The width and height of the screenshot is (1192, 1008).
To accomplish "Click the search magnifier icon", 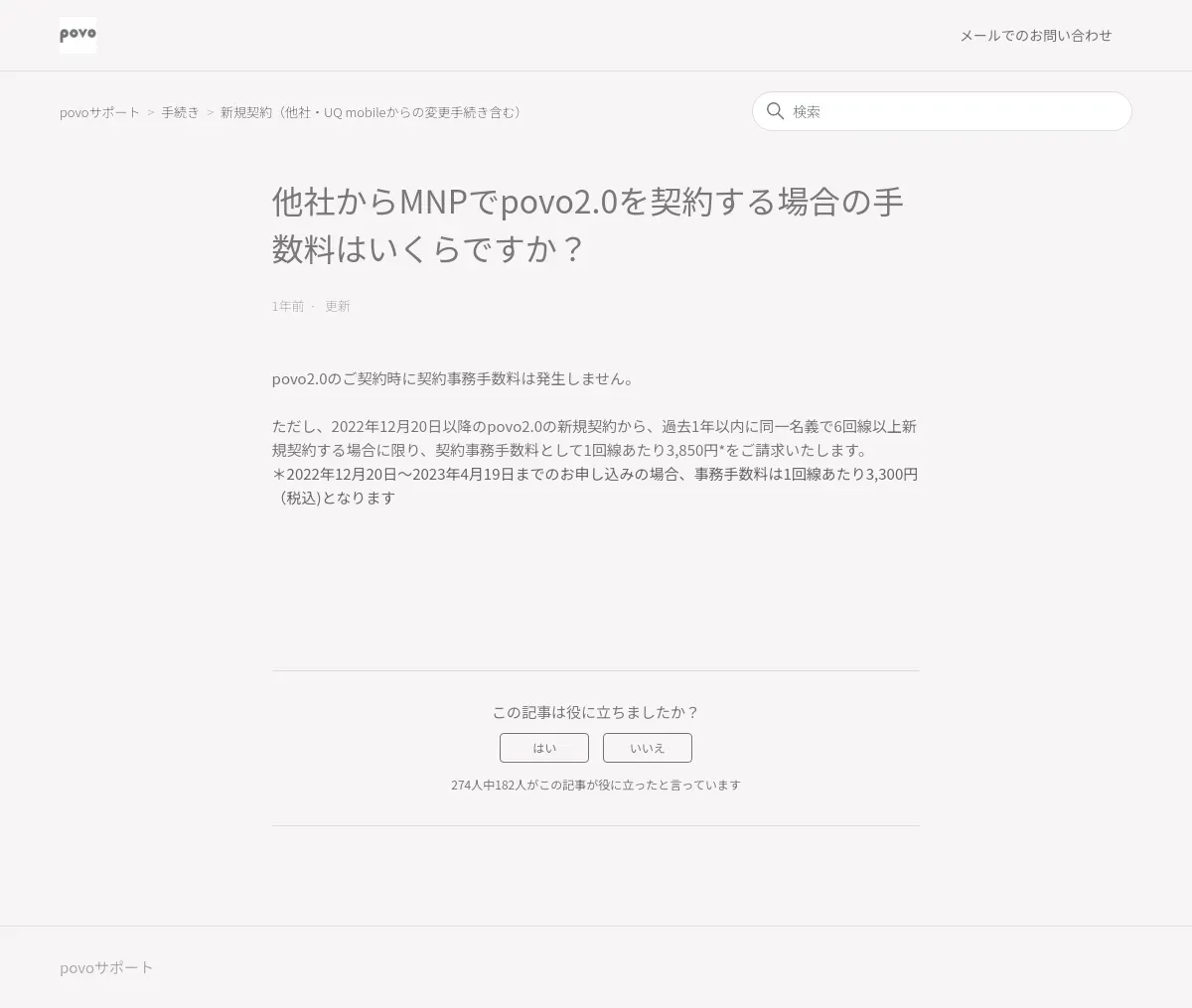I will (776, 111).
